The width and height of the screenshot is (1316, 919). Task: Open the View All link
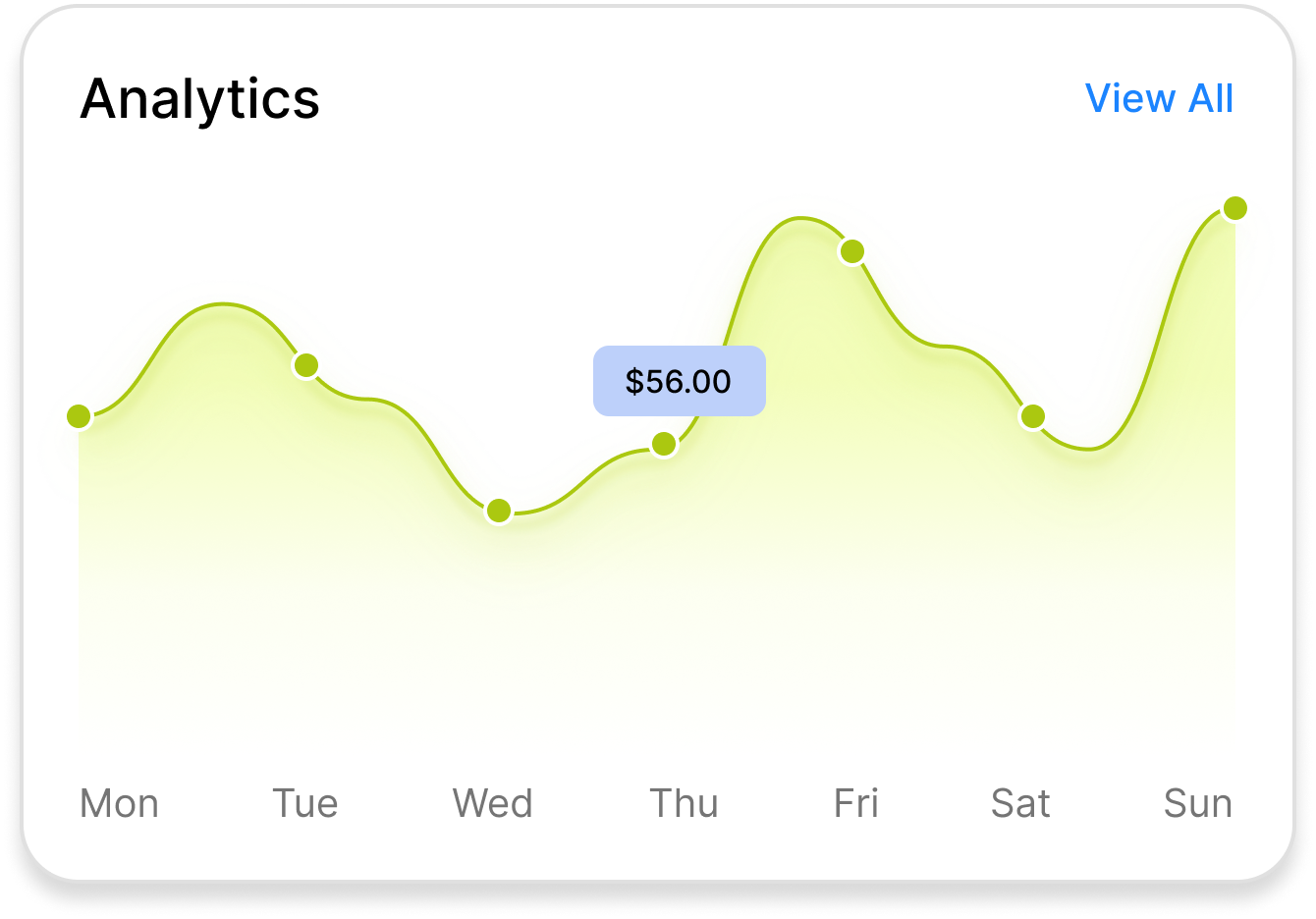click(1159, 99)
